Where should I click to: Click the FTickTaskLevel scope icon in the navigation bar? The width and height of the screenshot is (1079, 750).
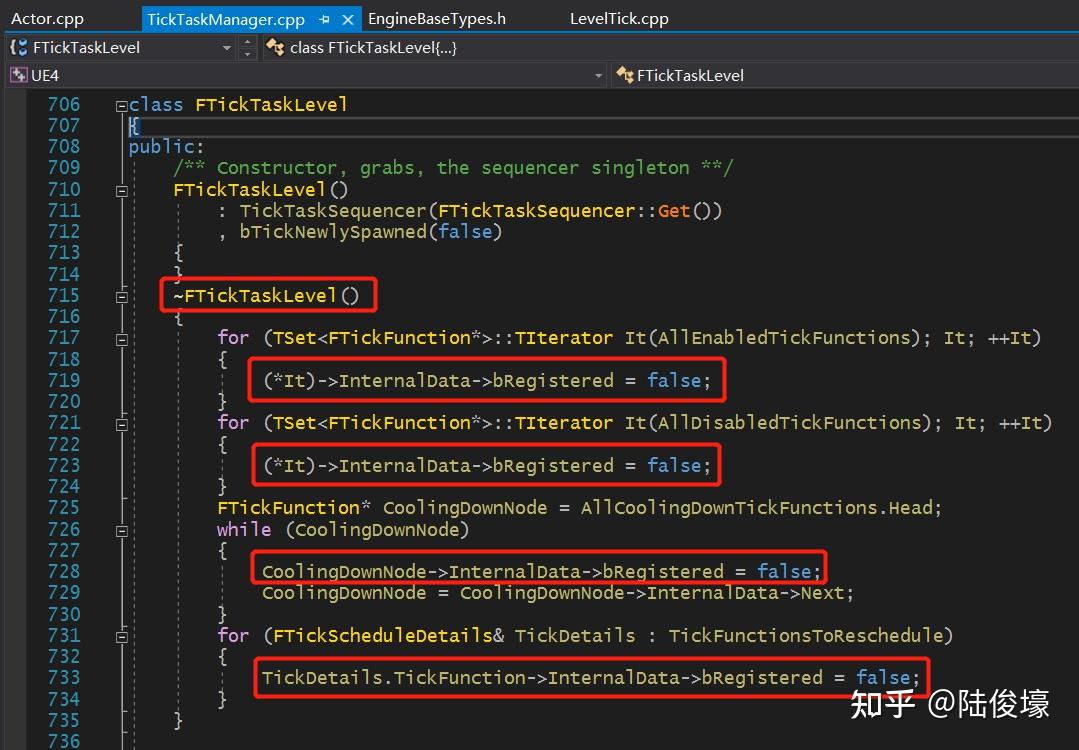click(x=16, y=46)
